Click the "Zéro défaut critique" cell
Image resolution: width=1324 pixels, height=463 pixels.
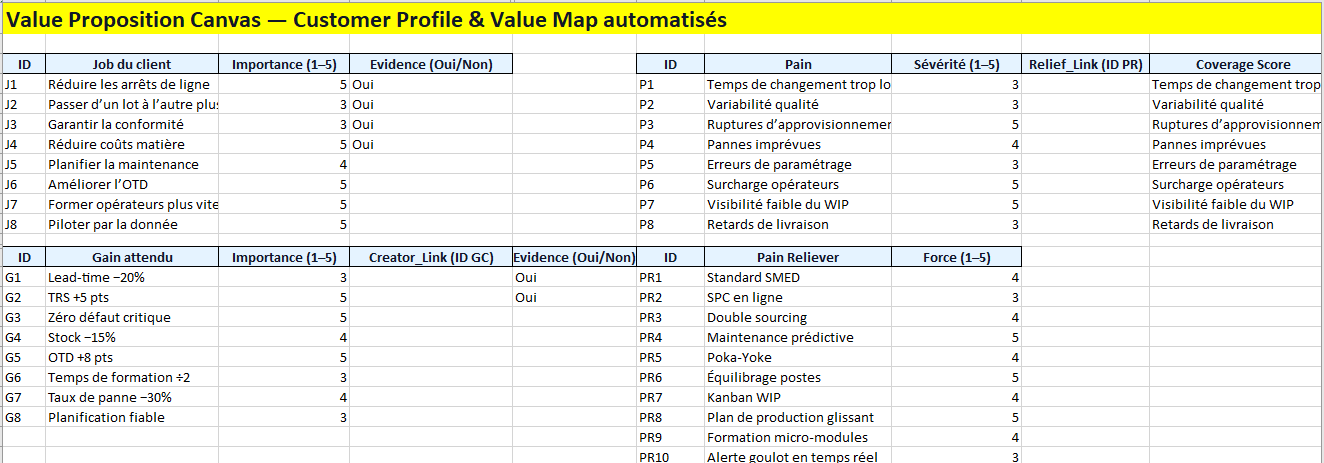pyautogui.click(x=131, y=317)
